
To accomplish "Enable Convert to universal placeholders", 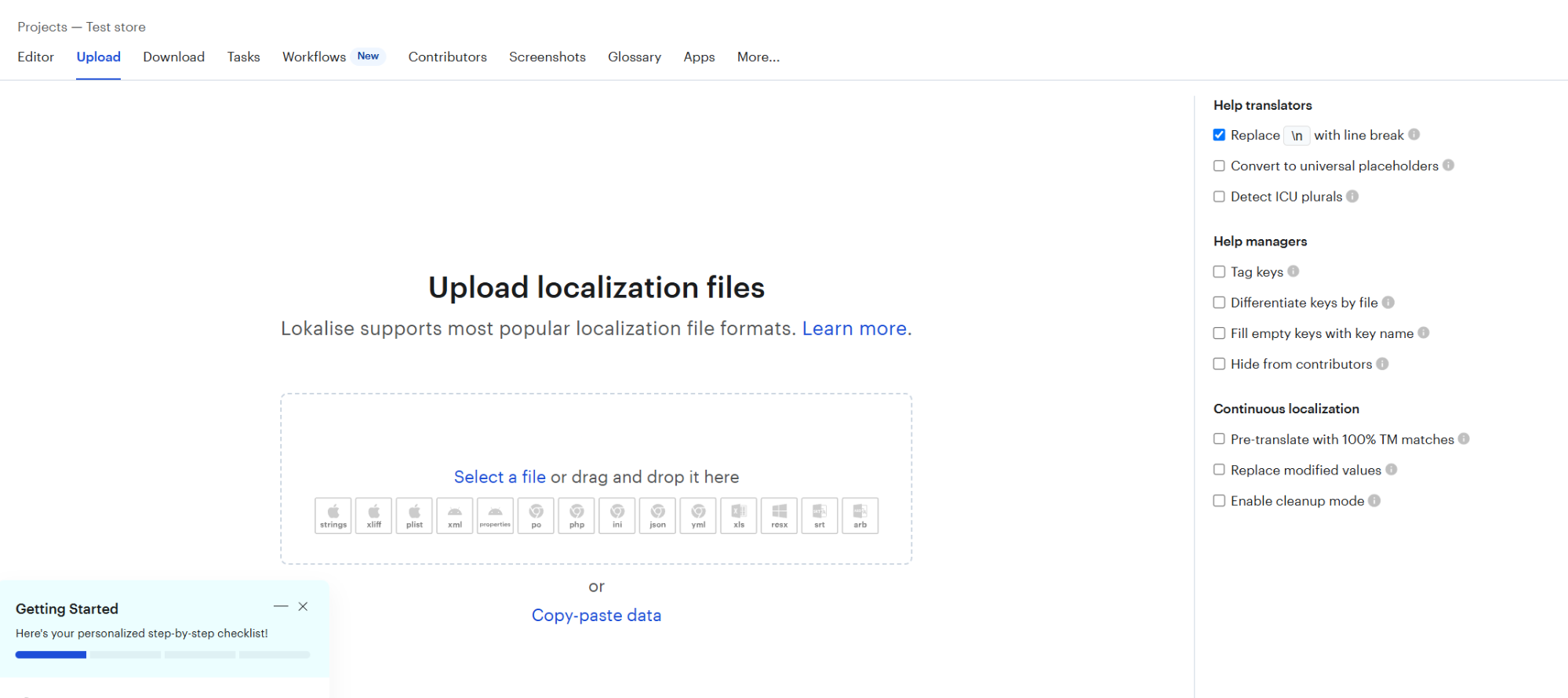I will tap(1219, 165).
